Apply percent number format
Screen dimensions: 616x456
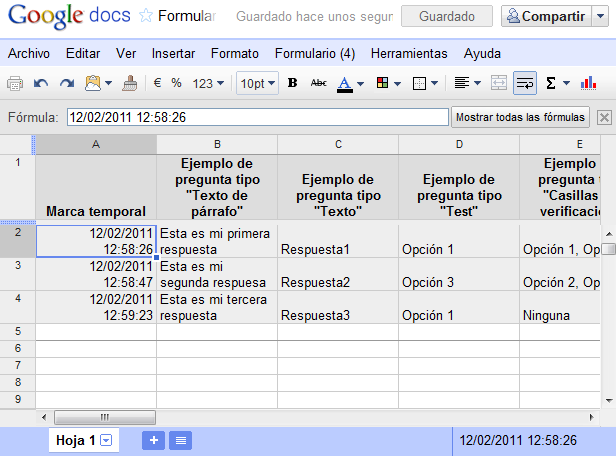176,83
